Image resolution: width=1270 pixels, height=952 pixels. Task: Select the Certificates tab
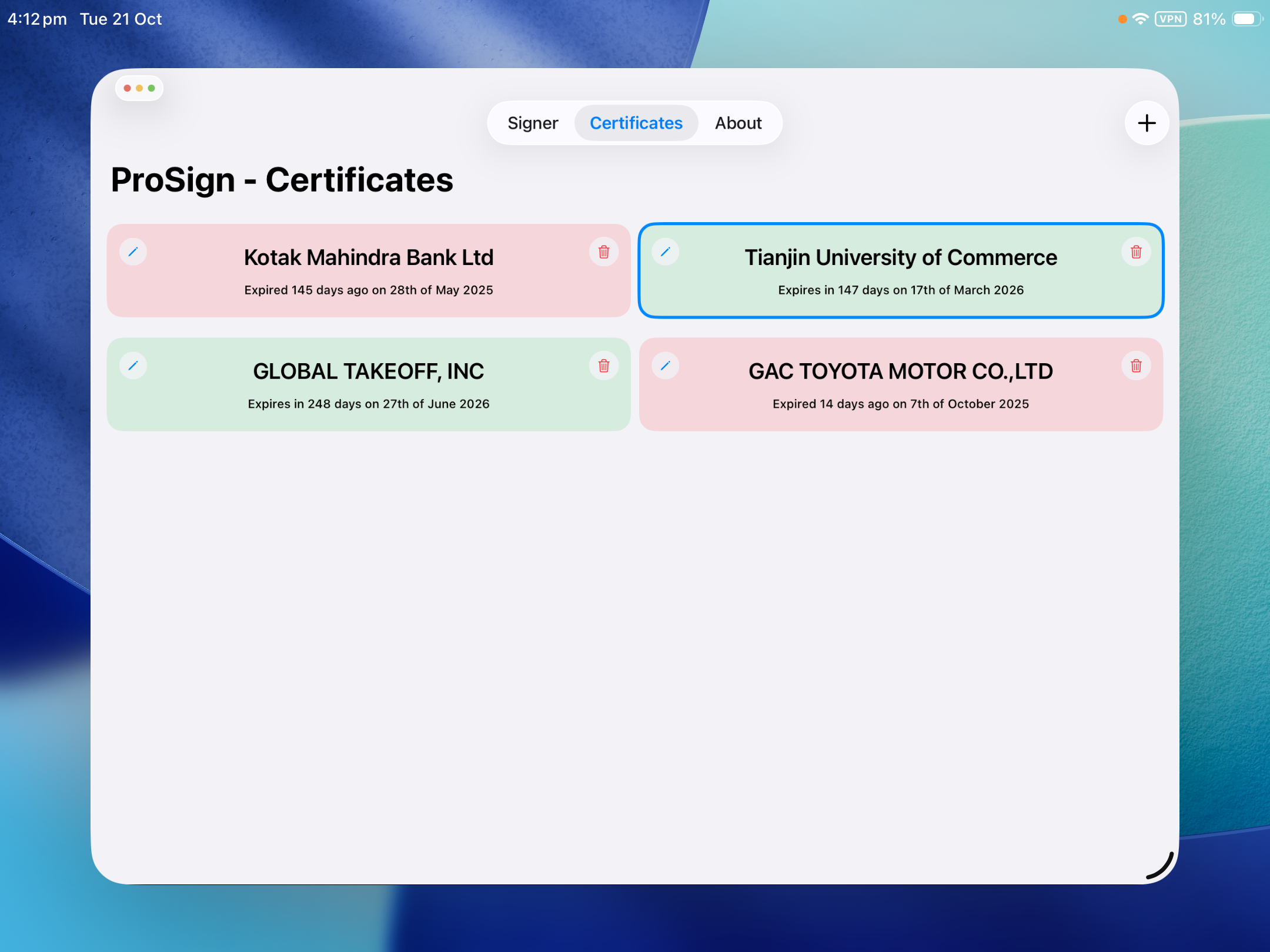coord(636,123)
